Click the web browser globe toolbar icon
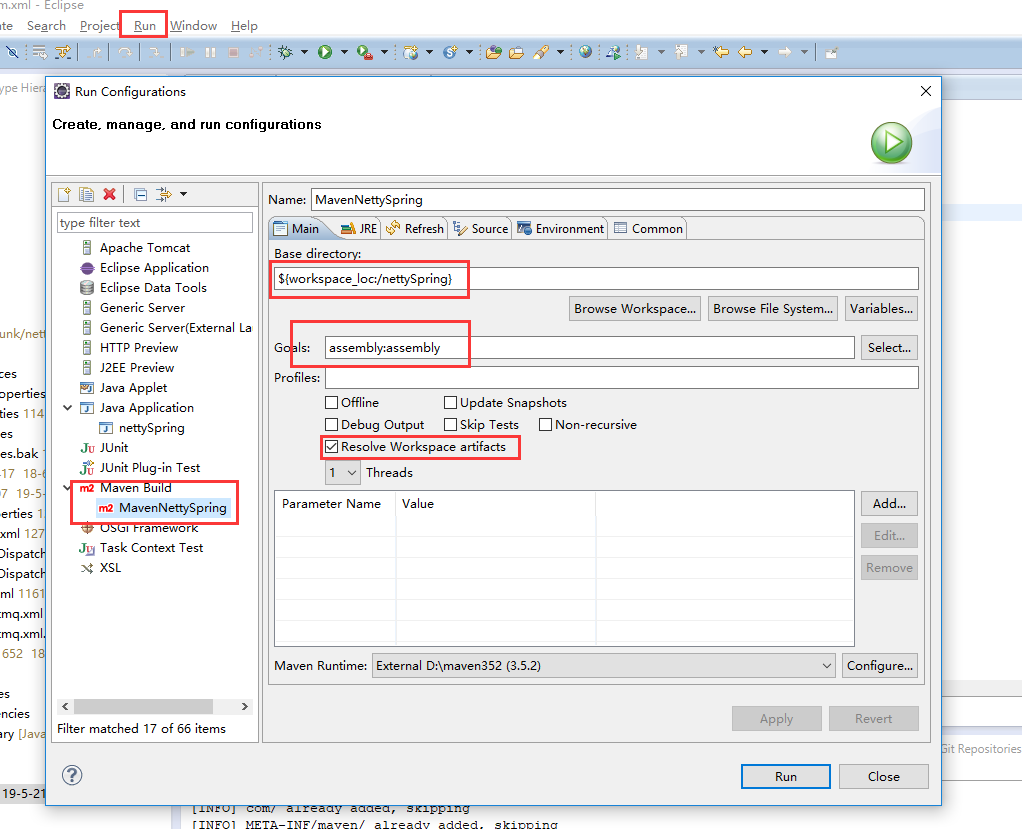 point(585,51)
